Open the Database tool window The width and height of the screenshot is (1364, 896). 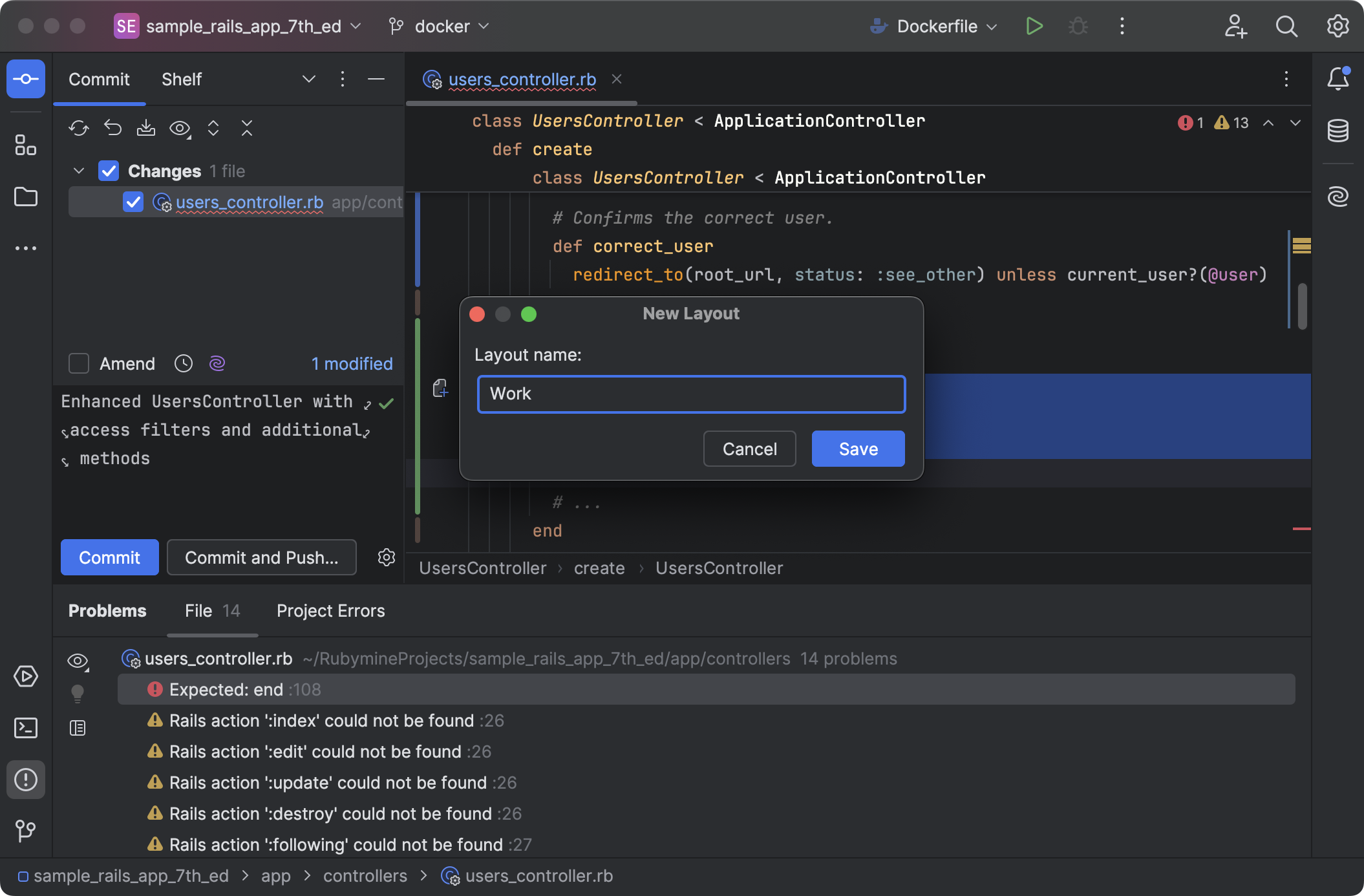(x=1337, y=131)
